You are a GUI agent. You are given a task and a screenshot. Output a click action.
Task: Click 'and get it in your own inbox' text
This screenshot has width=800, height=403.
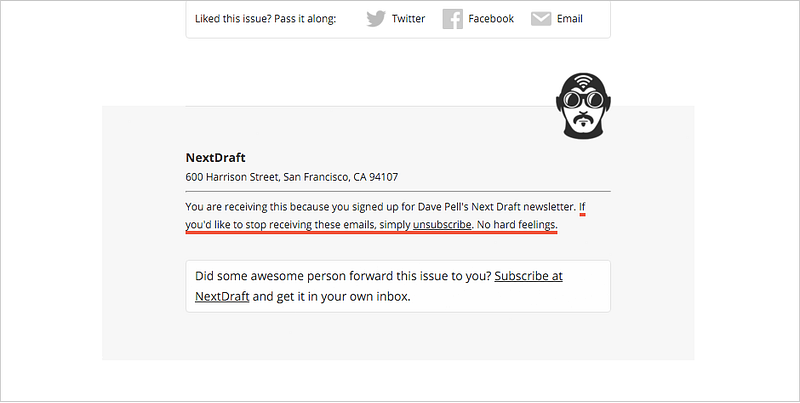click(x=331, y=296)
